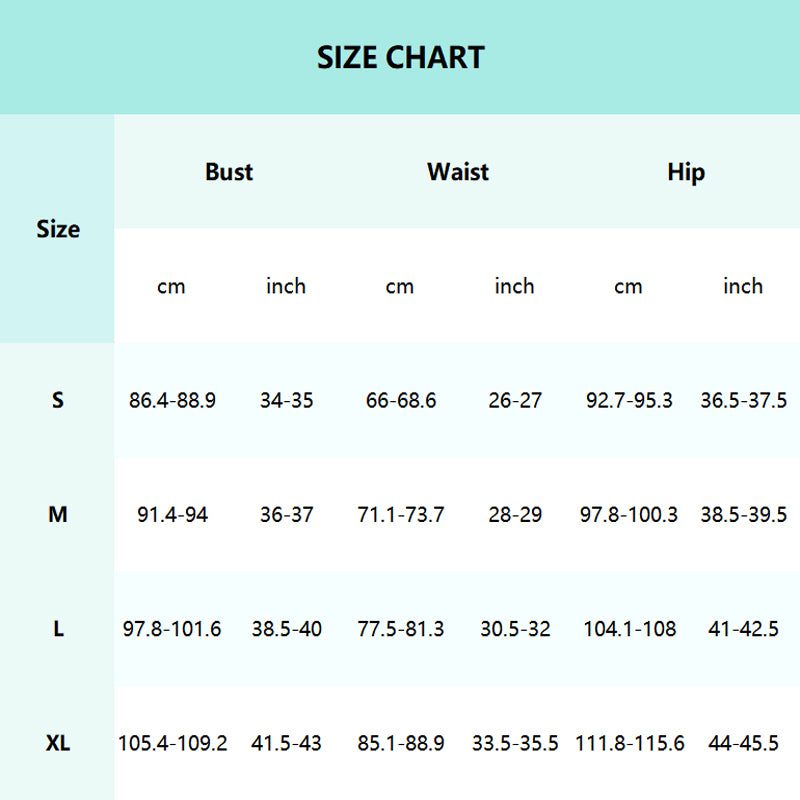Image resolution: width=800 pixels, height=800 pixels.
Task: Click the 28-29 waist inch value
Action: tap(515, 515)
